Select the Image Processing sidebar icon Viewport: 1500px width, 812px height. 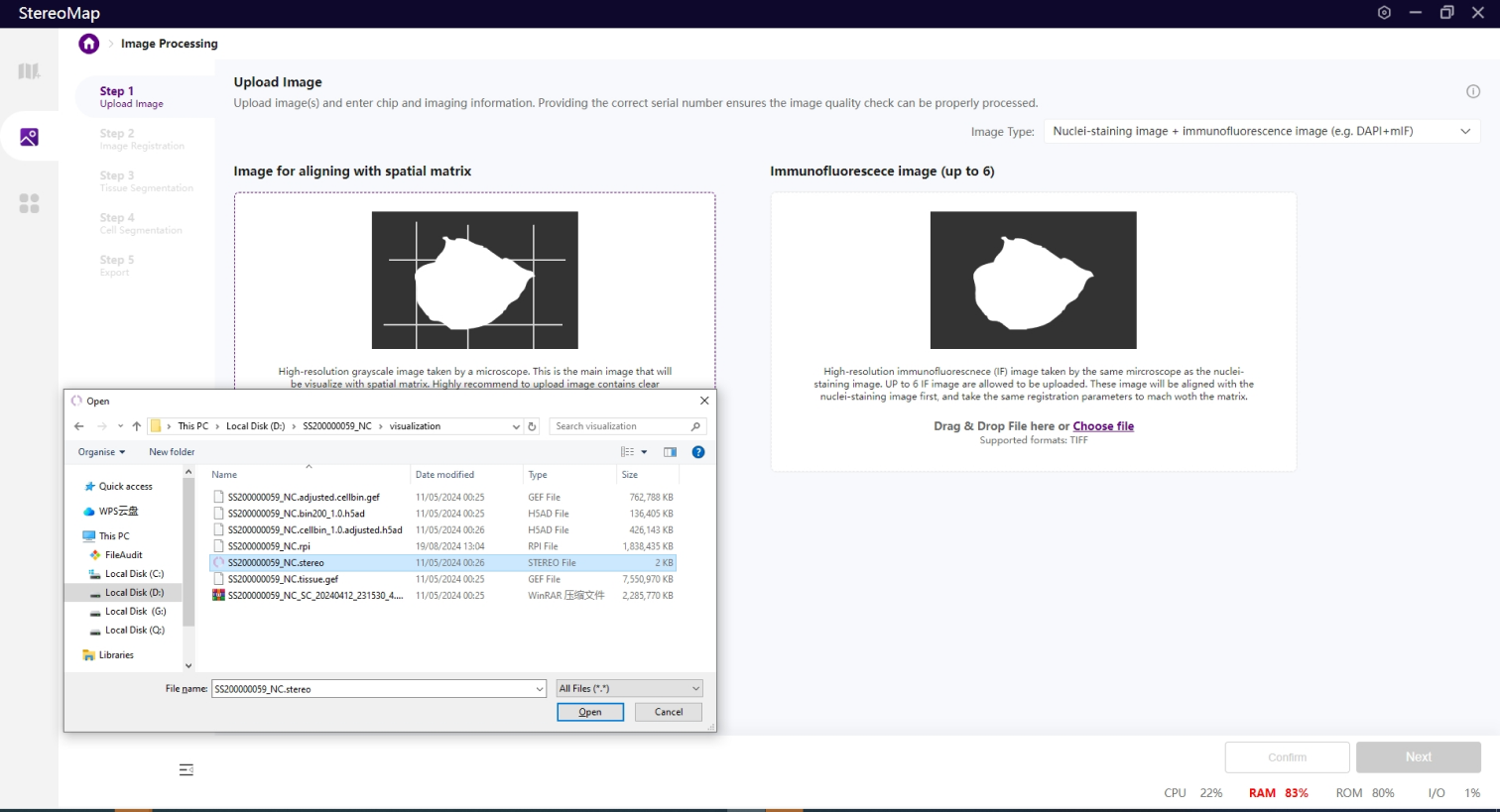tap(29, 137)
